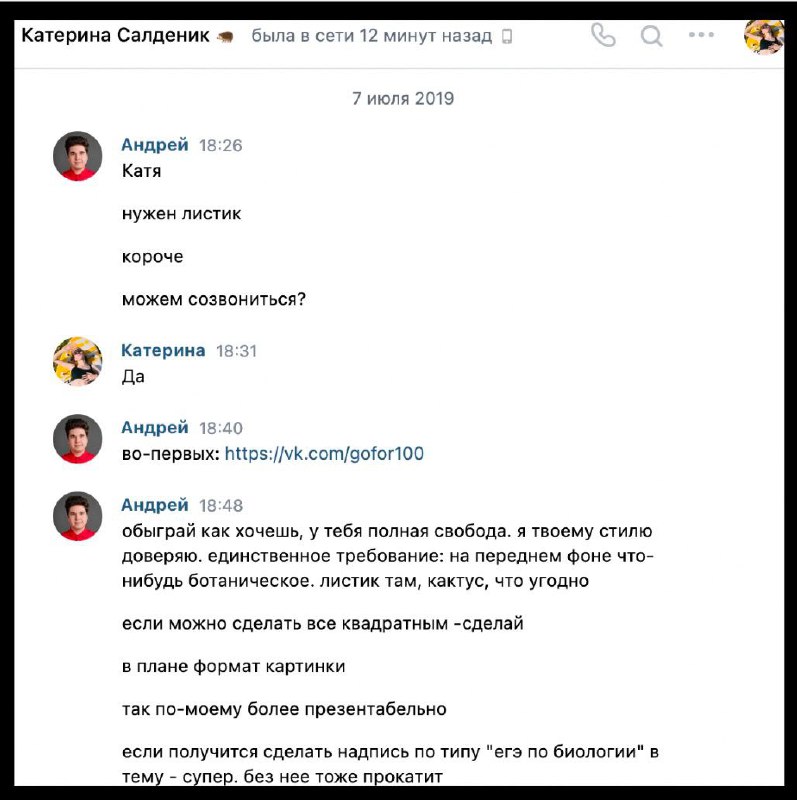Screen dimensions: 797x800
Task: Select the message 'нужен листик'
Action: pyautogui.click(x=181, y=213)
